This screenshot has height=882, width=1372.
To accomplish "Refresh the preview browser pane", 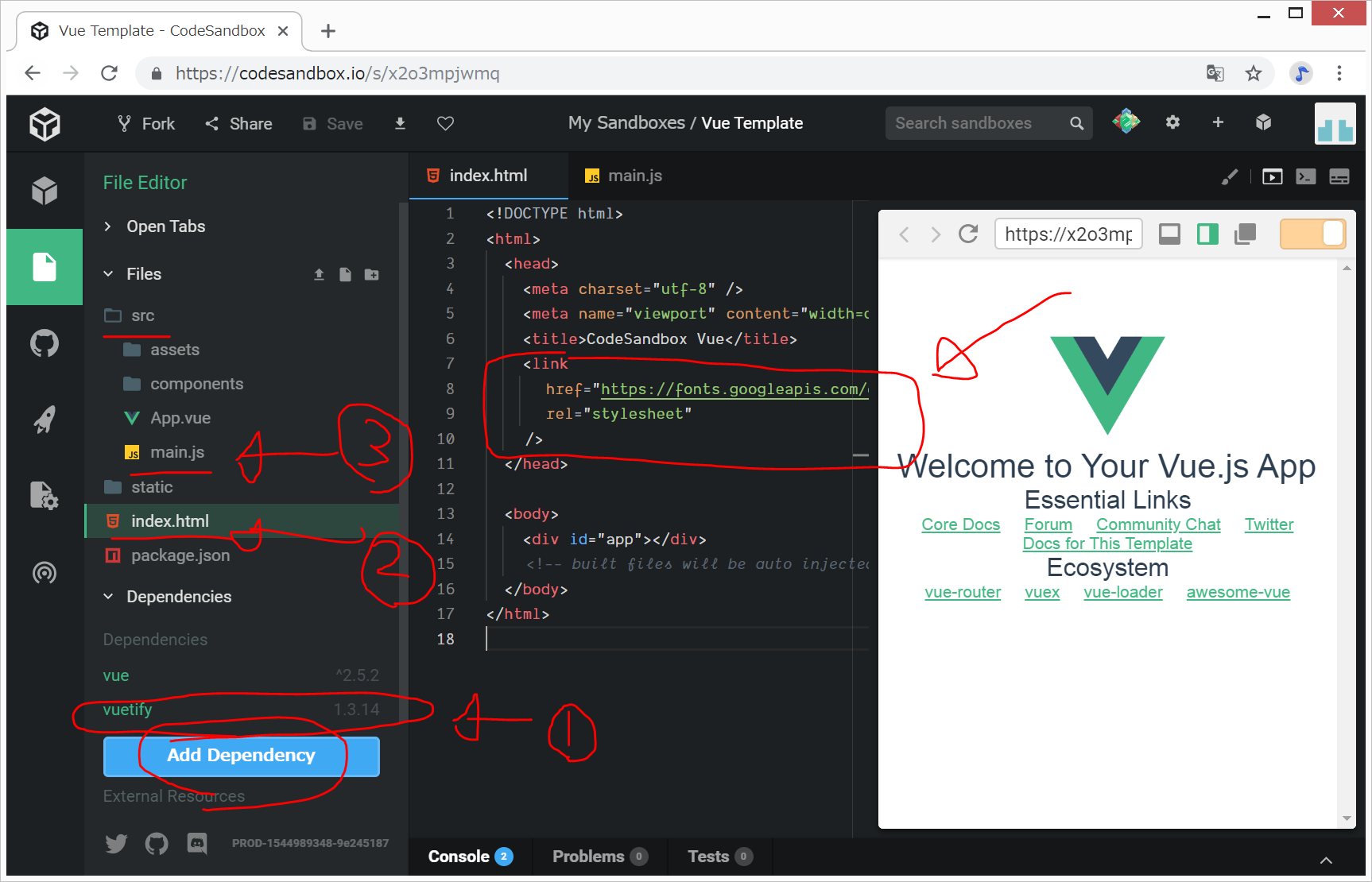I will pos(967,234).
